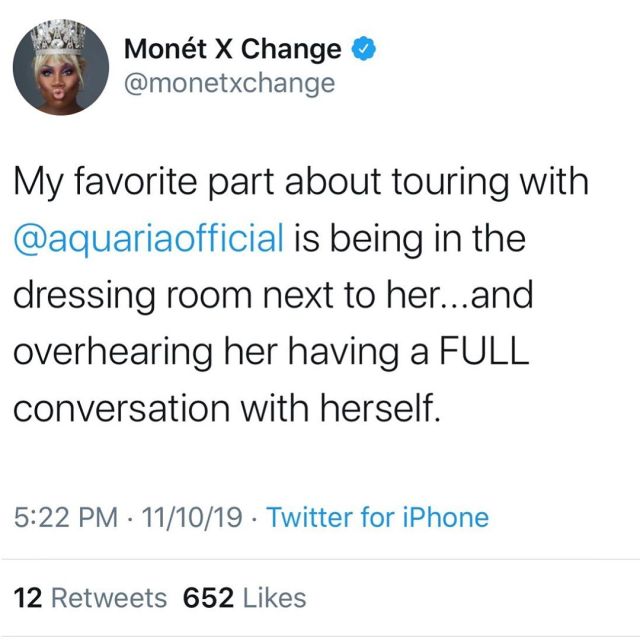Click the tweet's first line of text
This screenshot has height=640, width=640.
point(301,182)
